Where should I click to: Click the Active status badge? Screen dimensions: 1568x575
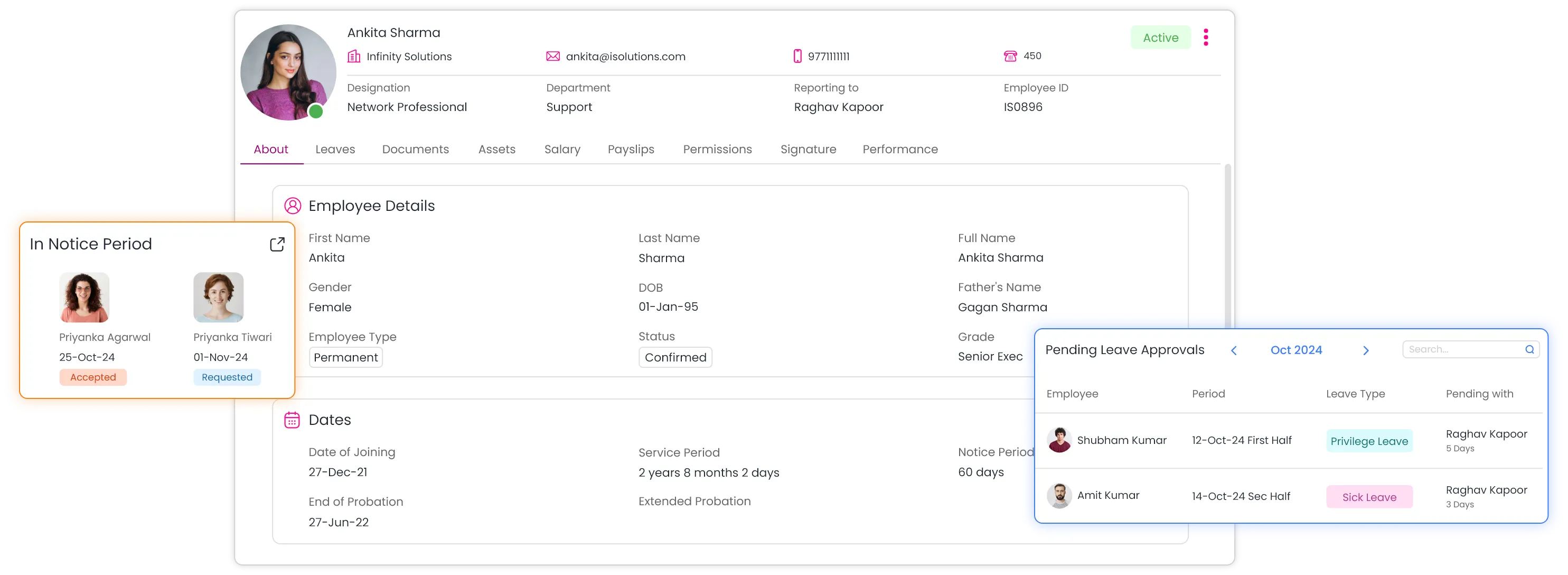(1160, 38)
